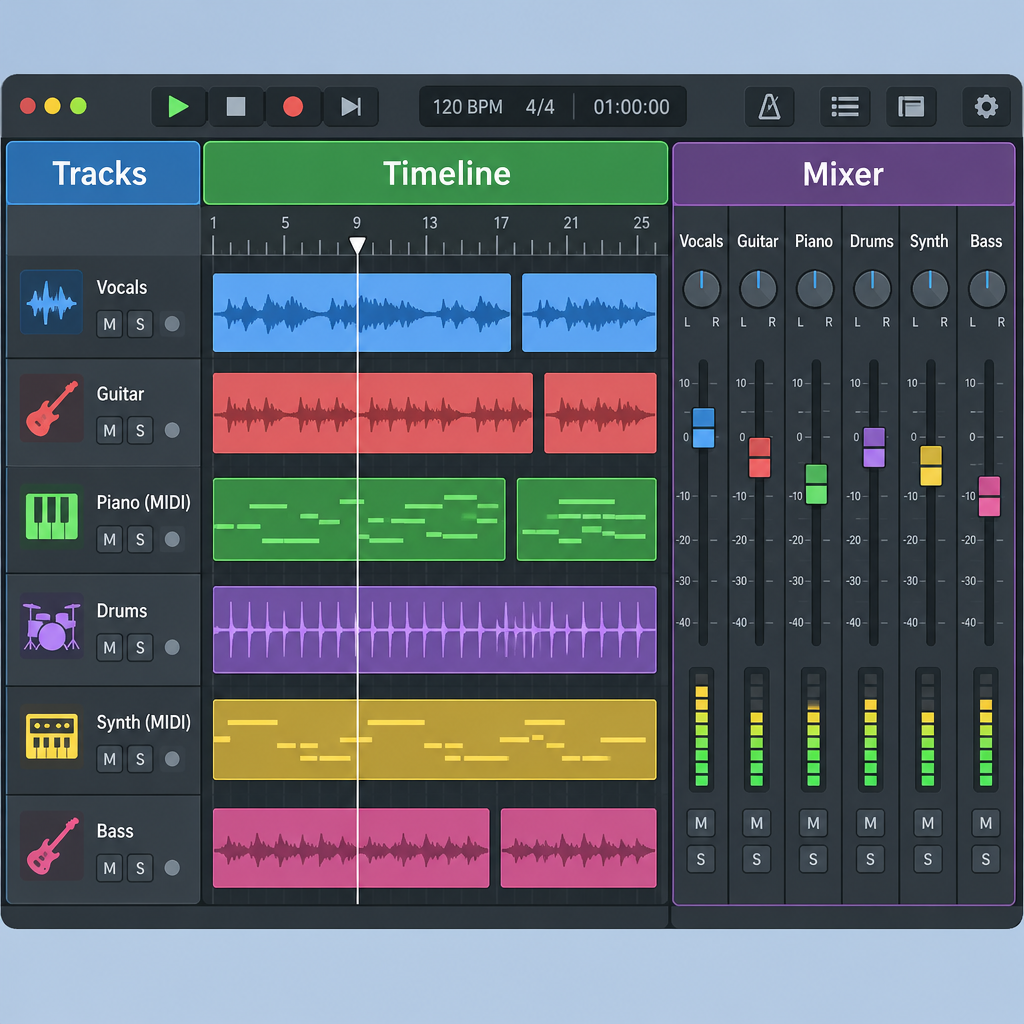Mute the Drums channel in Mixer

click(x=871, y=823)
